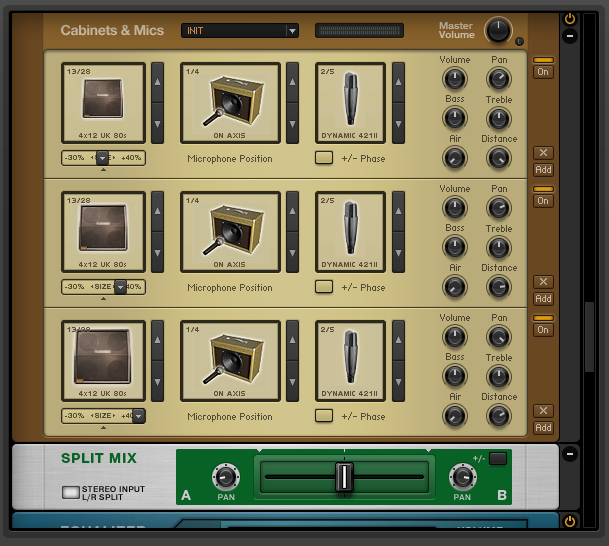The height and width of the screenshot is (546, 609).
Task: Step to previous cabinet type in second row
Action: point(157,211)
